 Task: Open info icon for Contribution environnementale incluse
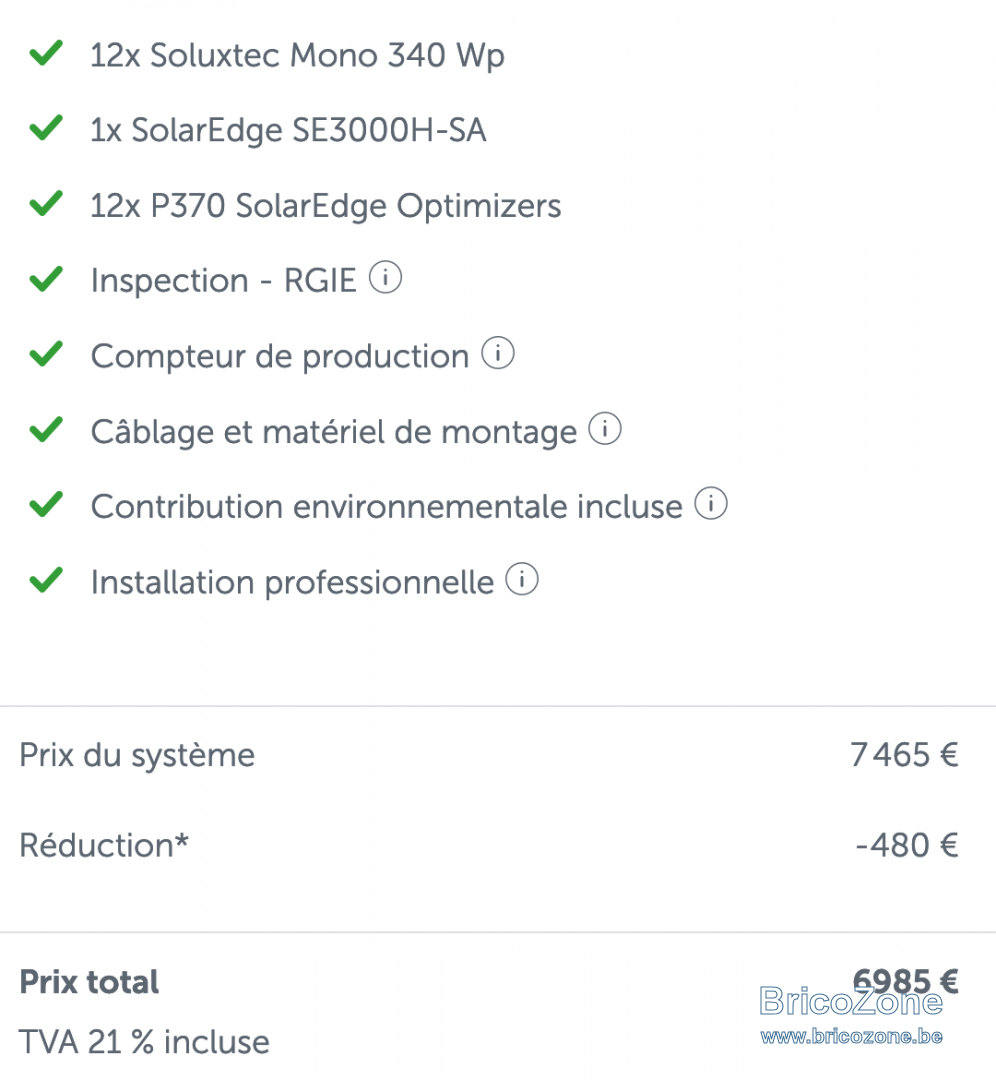(x=711, y=503)
